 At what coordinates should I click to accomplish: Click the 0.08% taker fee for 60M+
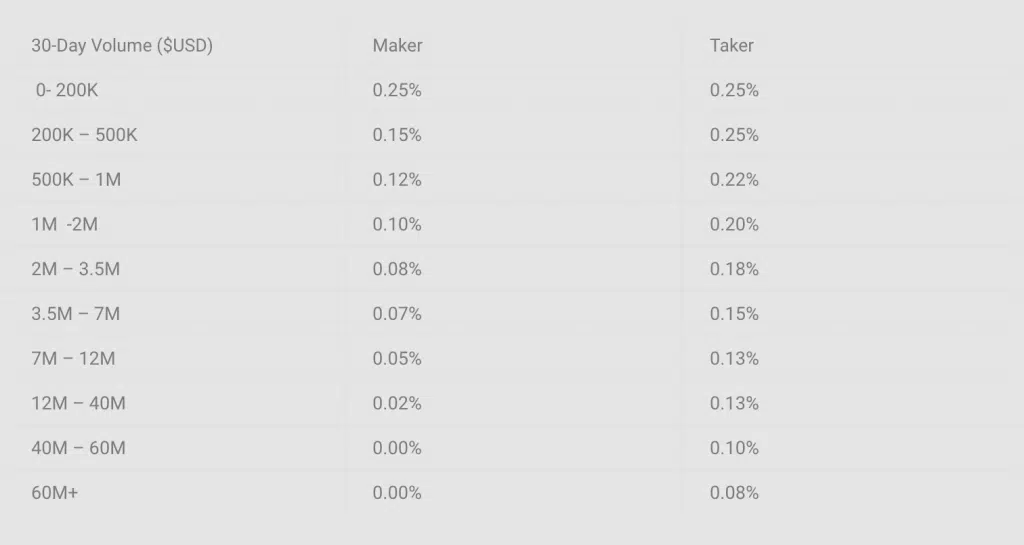click(x=734, y=493)
